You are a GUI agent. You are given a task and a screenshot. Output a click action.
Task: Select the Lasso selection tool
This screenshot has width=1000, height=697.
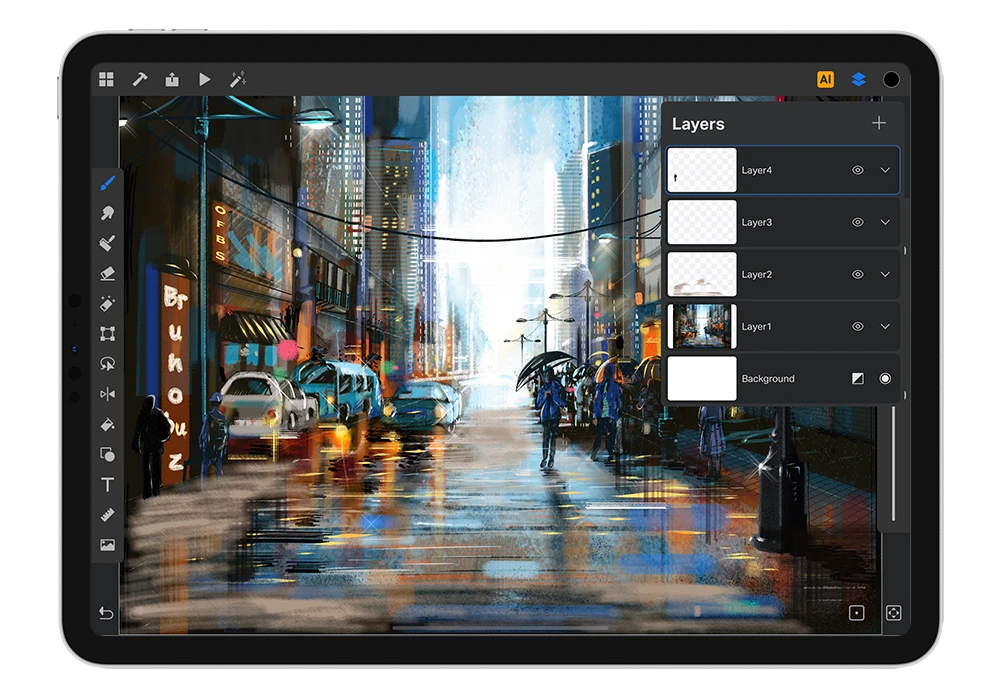point(107,363)
